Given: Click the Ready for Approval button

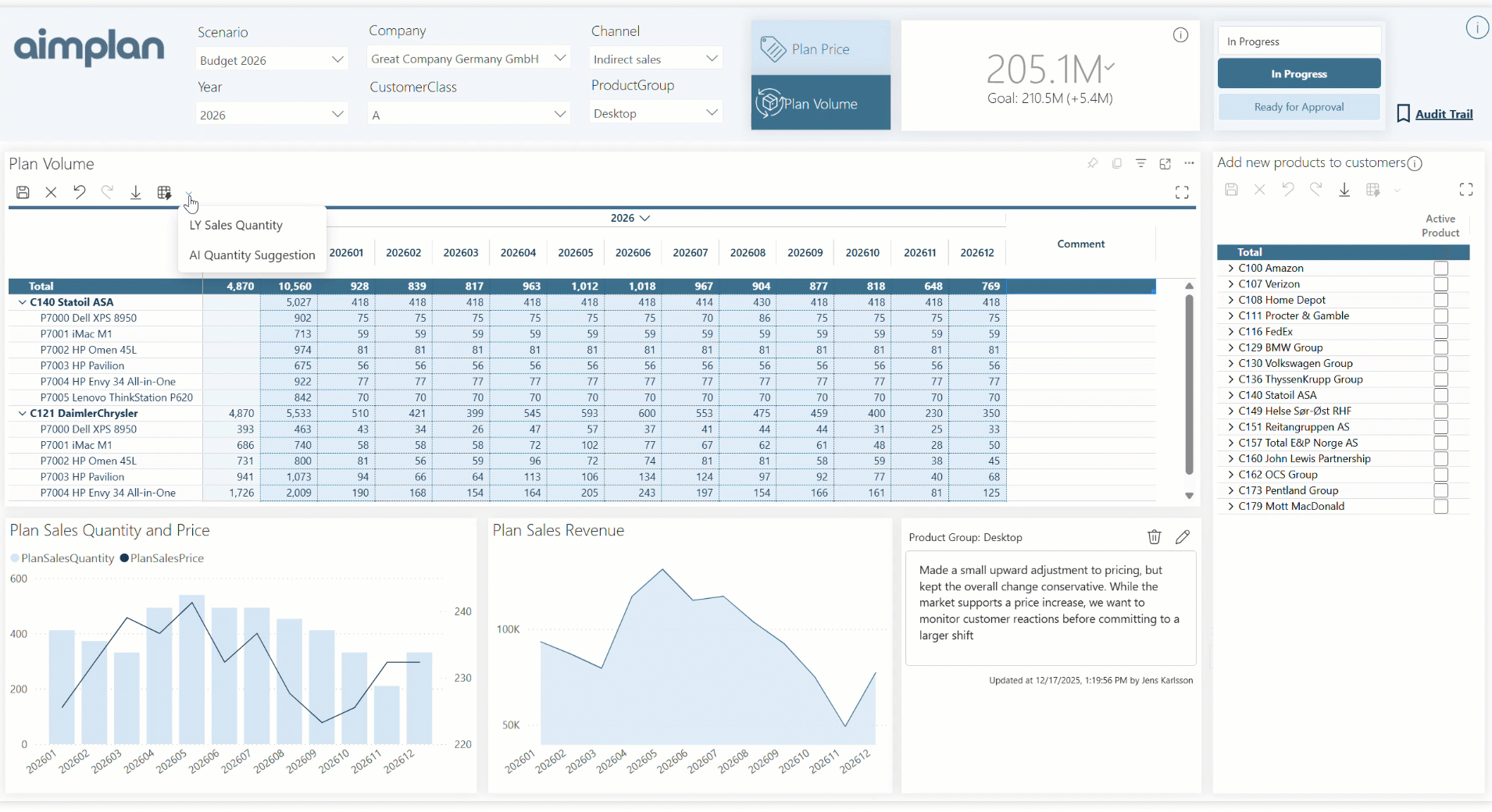Looking at the screenshot, I should point(1298,106).
